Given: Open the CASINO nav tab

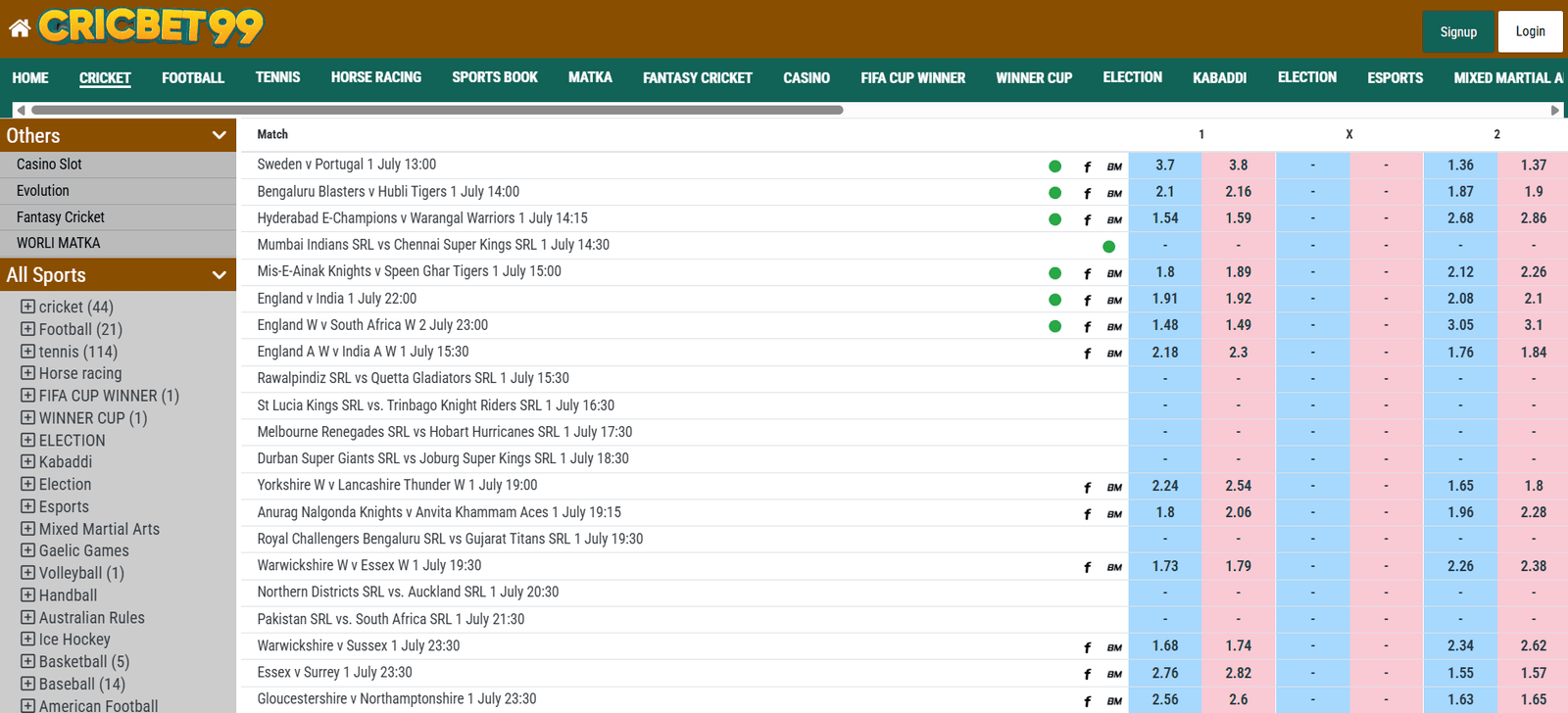Looking at the screenshot, I should [x=807, y=77].
